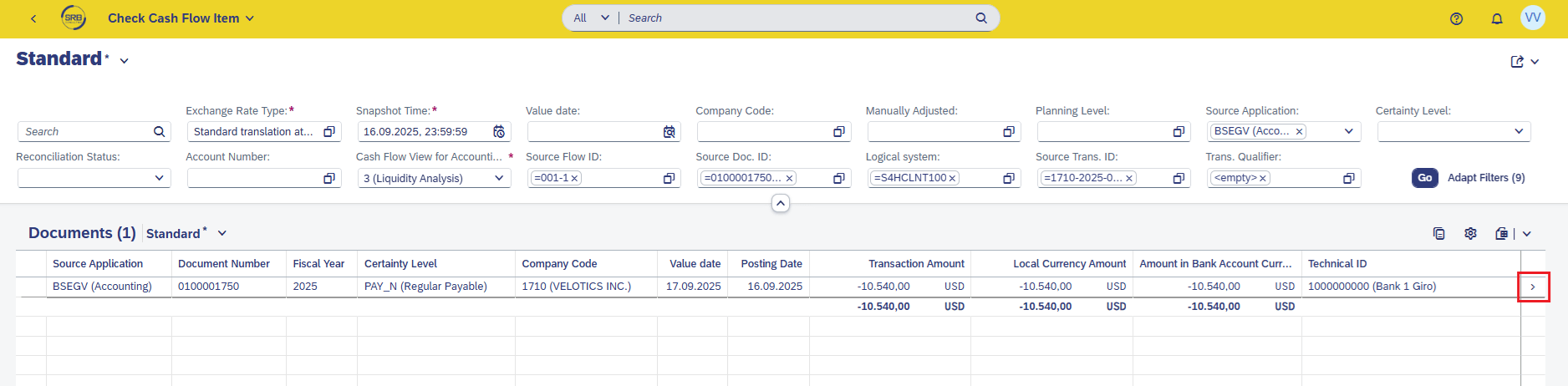The width and height of the screenshot is (1568, 386).
Task: Open table settings gear icon
Action: [x=1470, y=234]
